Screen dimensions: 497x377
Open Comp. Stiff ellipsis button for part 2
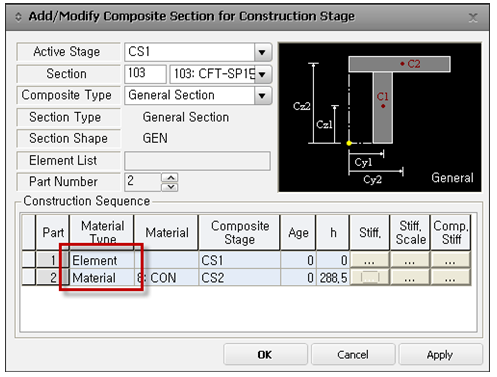(x=450, y=277)
